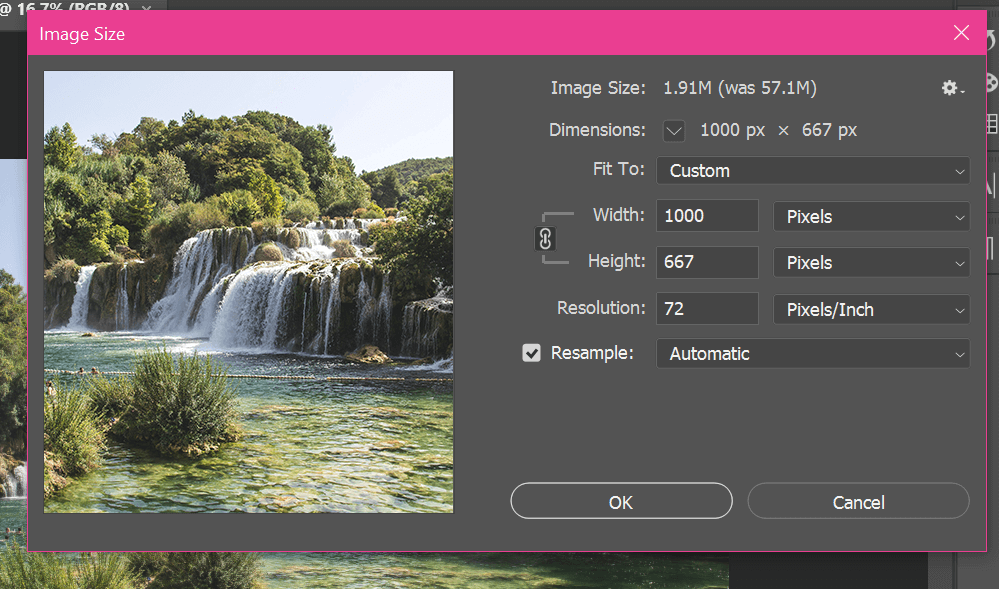Open the Resample Automatic method dropdown

pyautogui.click(x=812, y=354)
